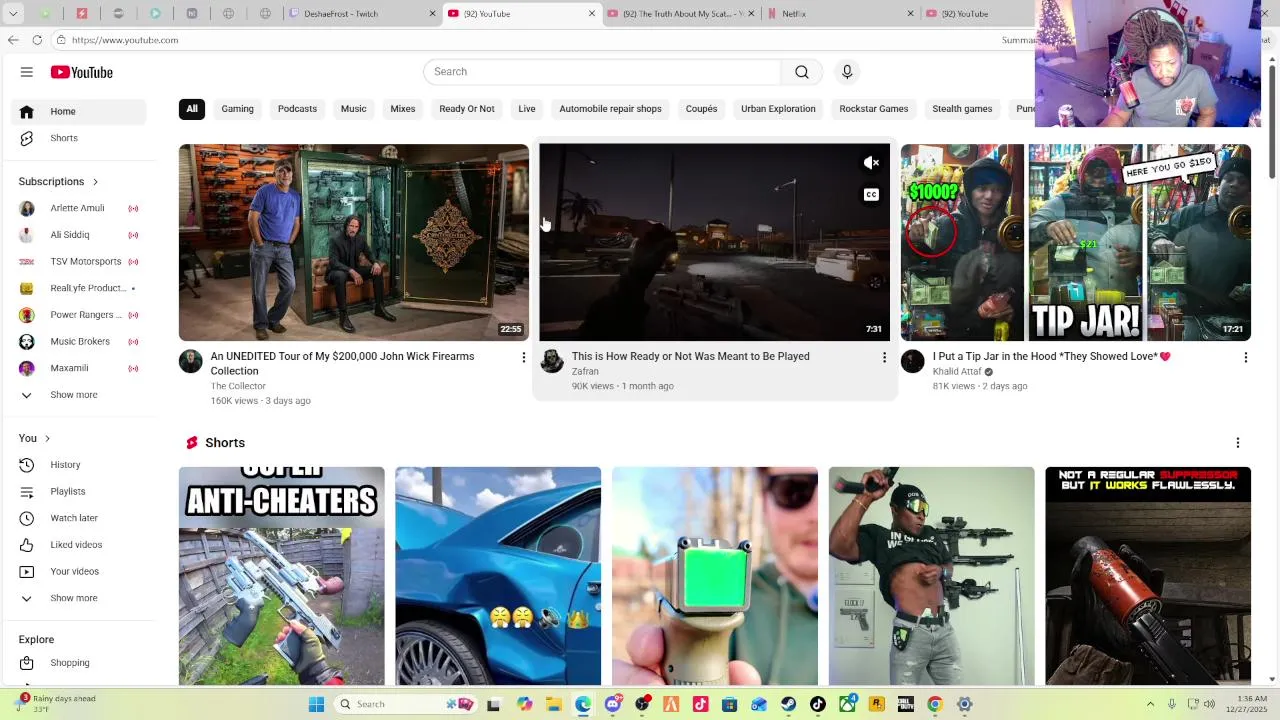Open John Wick firearms video thumbnail
Screen dimensions: 1280x720
(x=354, y=243)
